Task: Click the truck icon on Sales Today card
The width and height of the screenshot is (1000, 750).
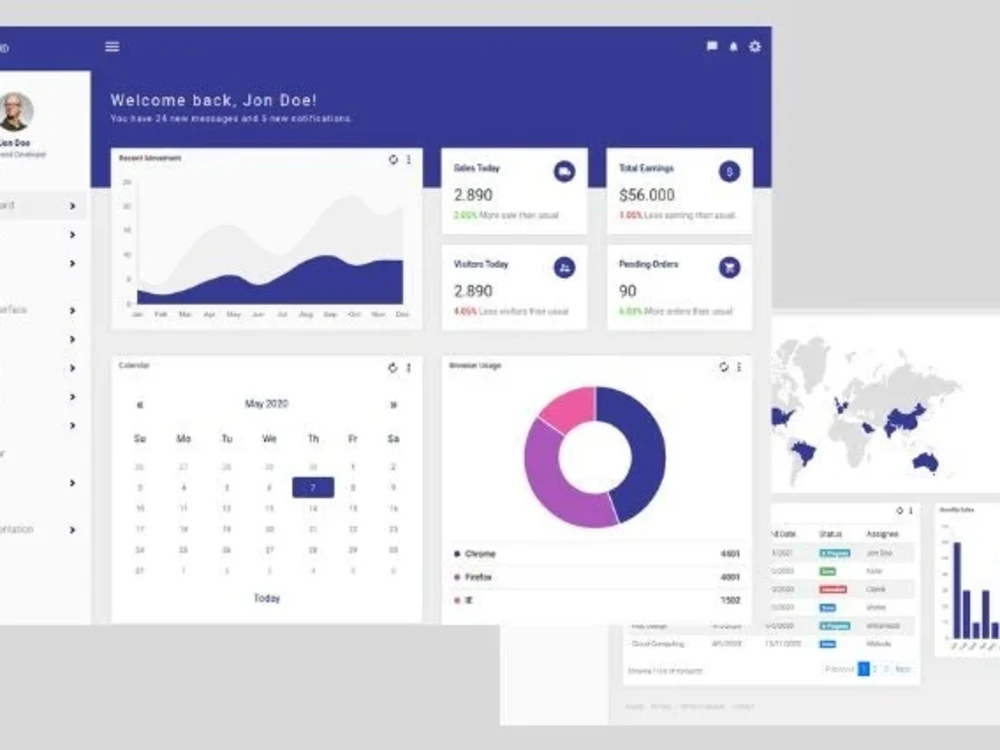Action: tap(564, 172)
